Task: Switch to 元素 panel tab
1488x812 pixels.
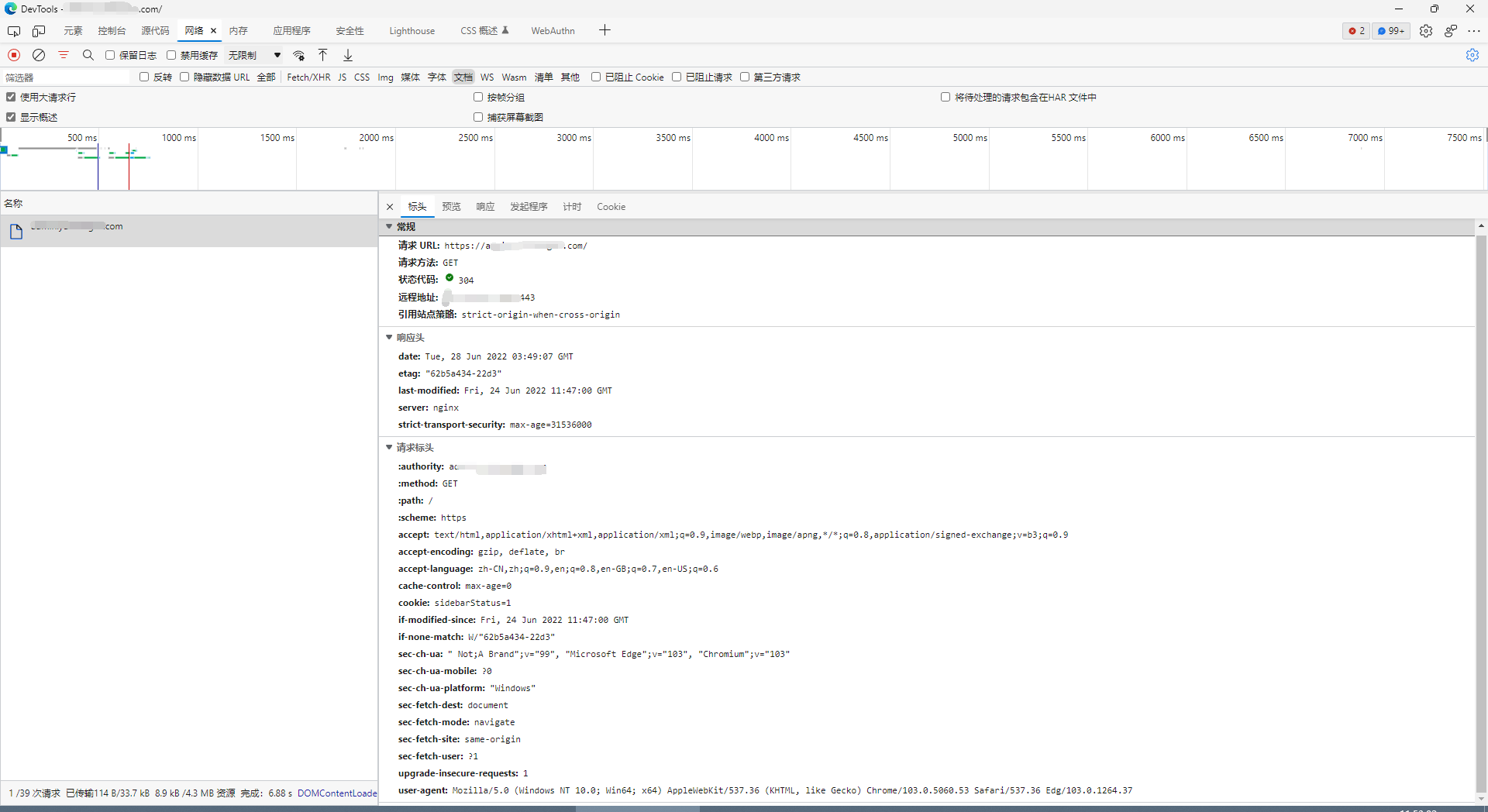Action: point(73,31)
